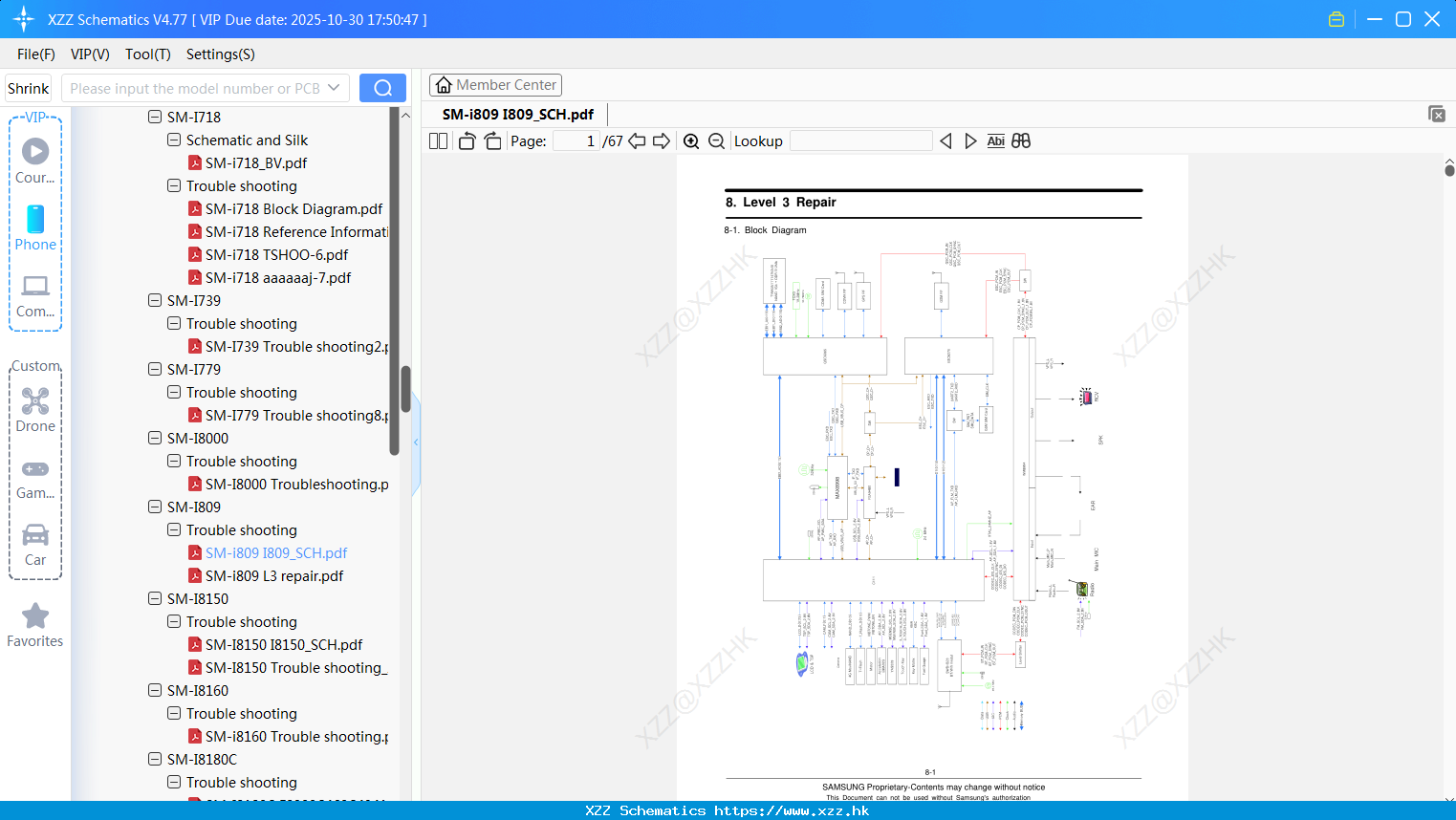Open the VIP(V) menu

tap(90, 54)
